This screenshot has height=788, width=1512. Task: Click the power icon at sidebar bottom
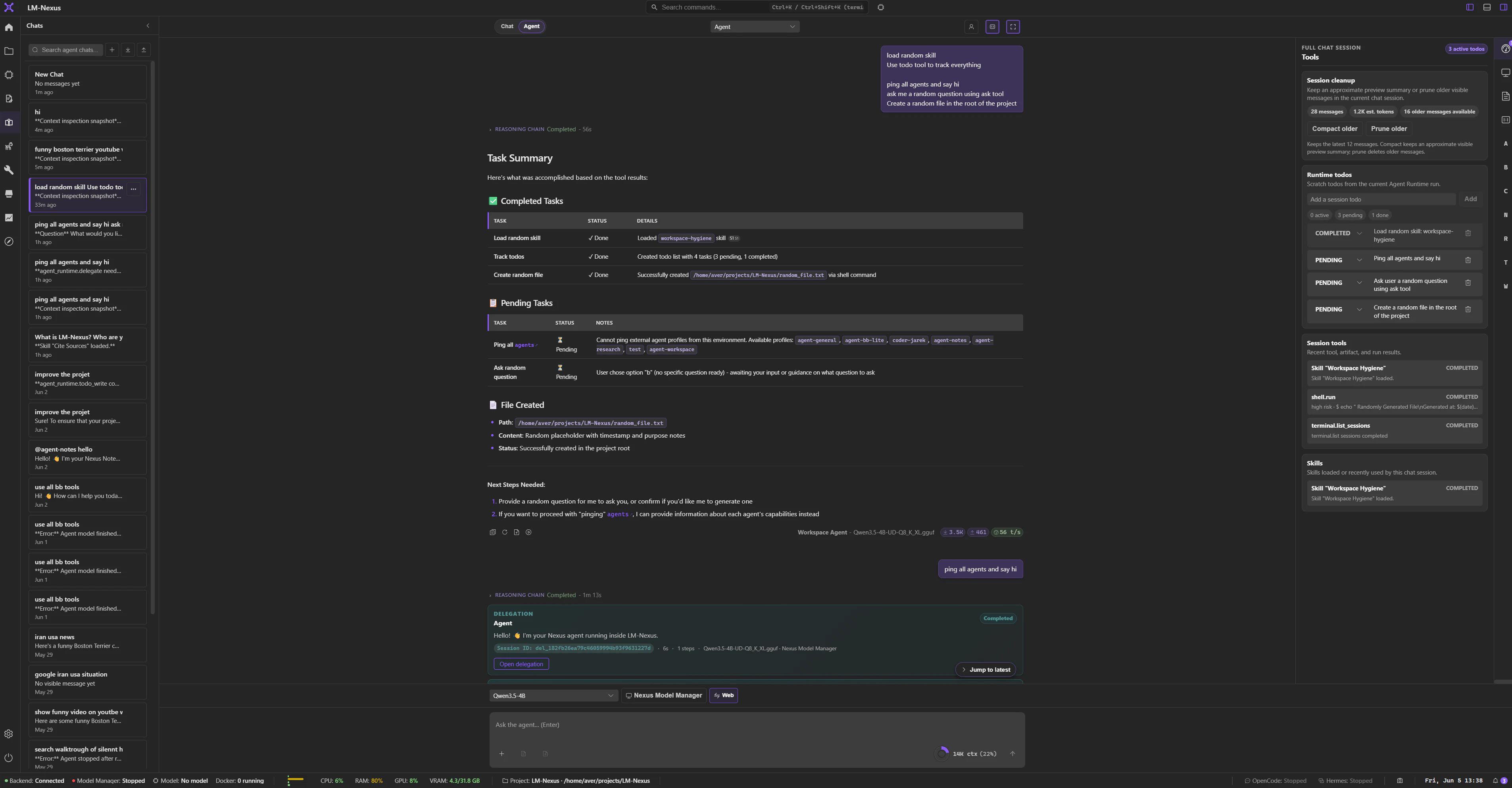pyautogui.click(x=9, y=757)
